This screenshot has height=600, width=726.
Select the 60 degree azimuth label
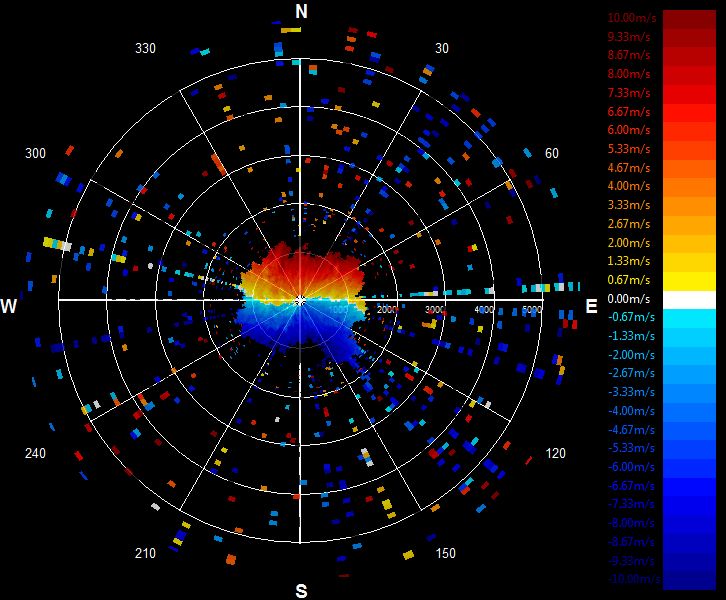pos(551,153)
